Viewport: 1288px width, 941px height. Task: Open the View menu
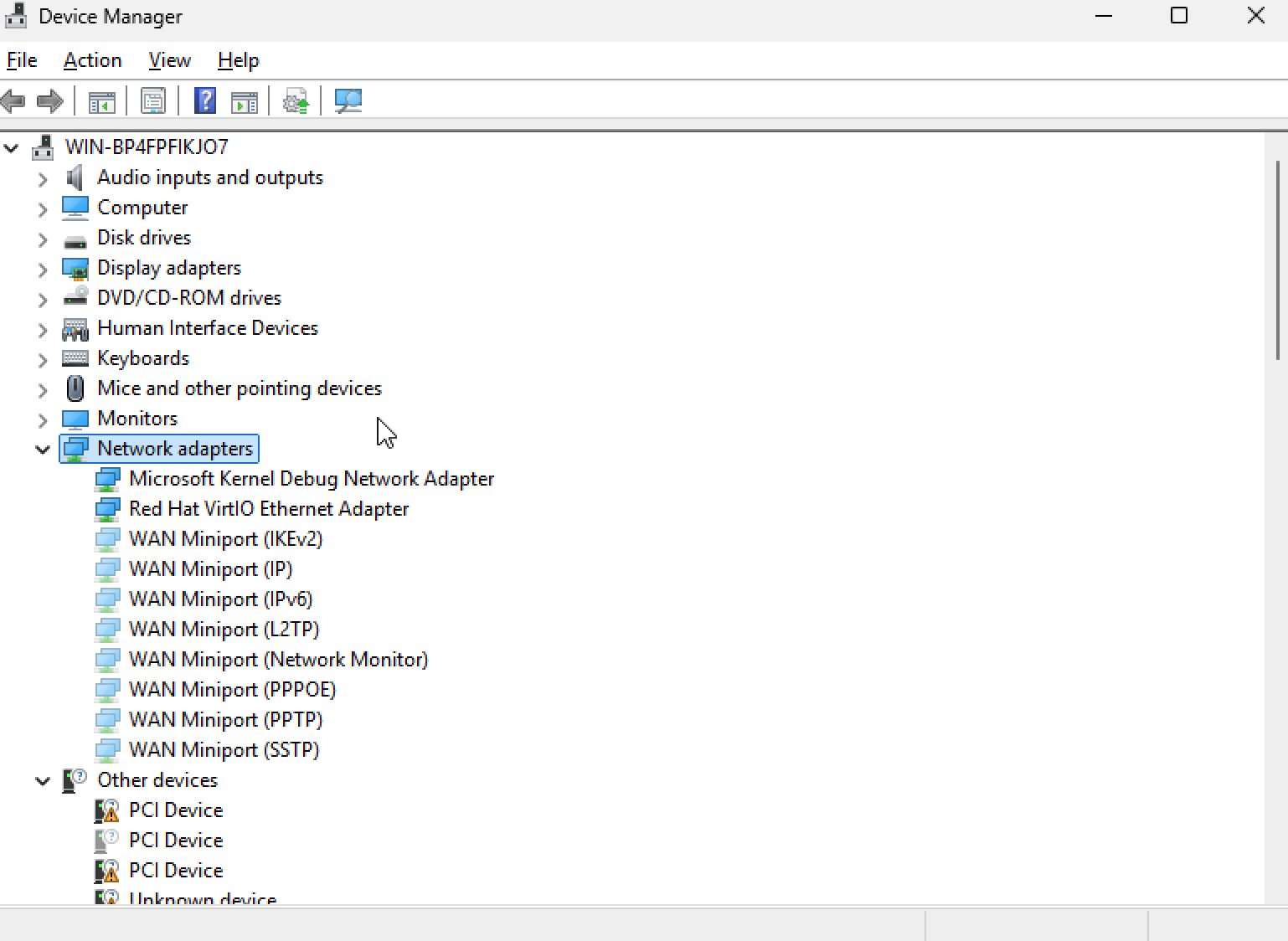[x=170, y=60]
